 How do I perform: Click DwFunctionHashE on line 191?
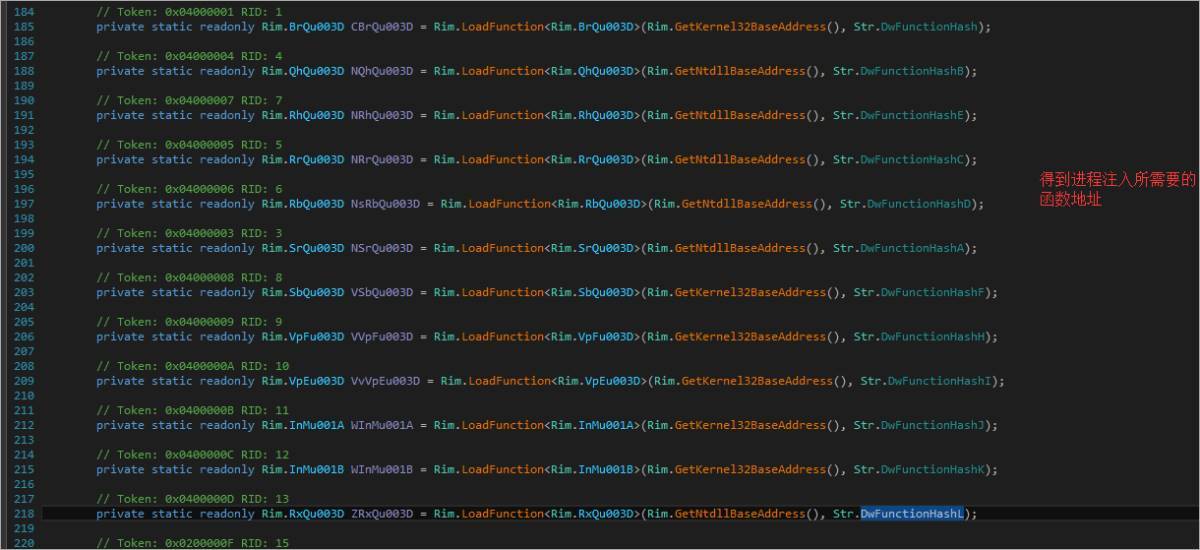click(x=912, y=115)
